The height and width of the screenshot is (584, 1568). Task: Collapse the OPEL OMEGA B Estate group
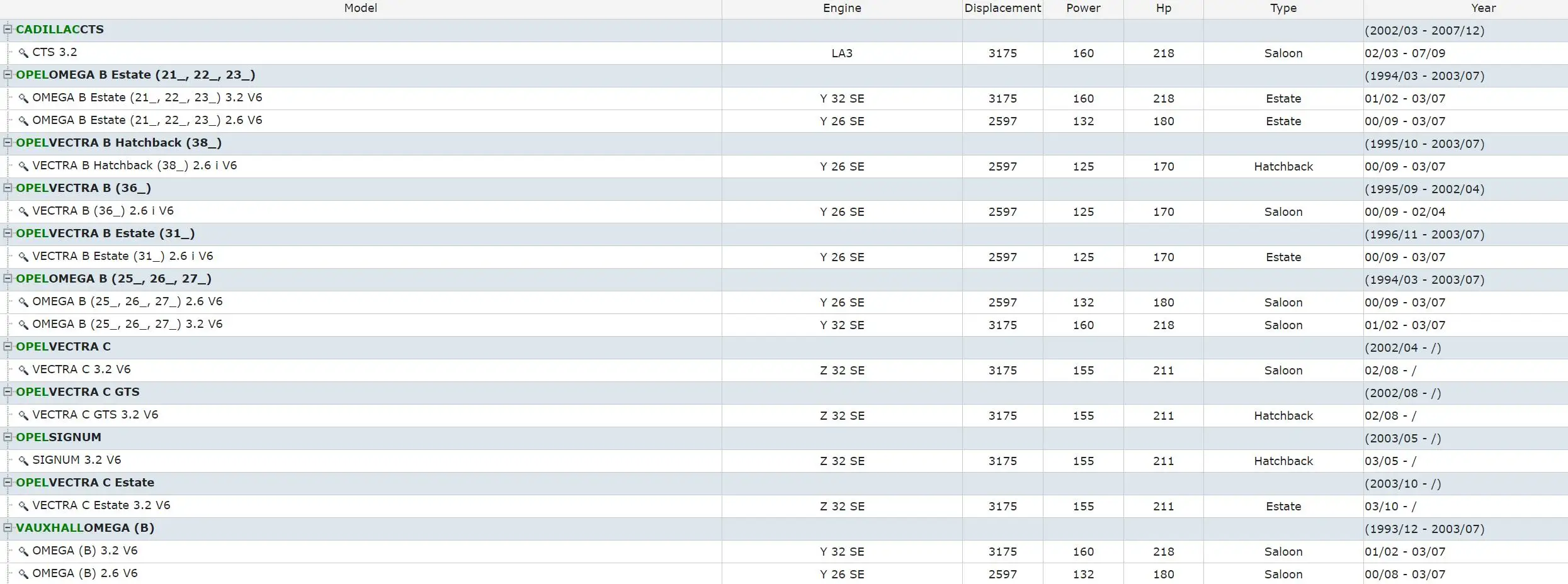(8, 74)
